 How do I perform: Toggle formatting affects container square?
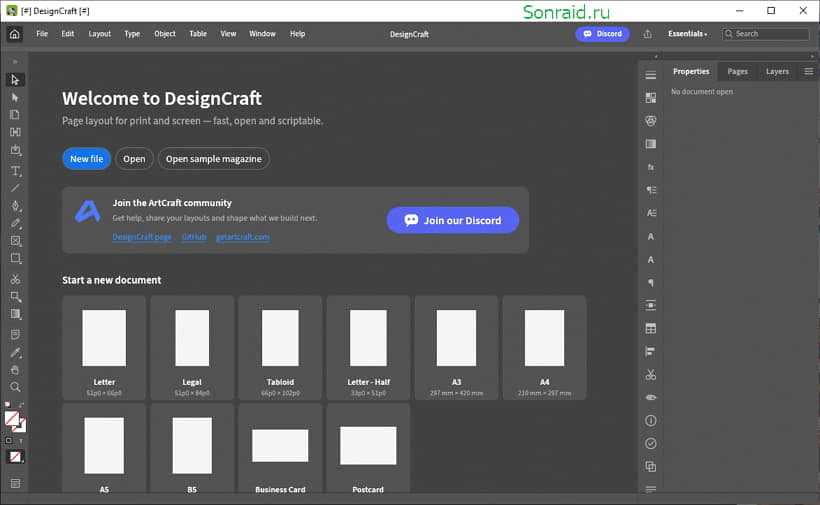tap(8, 441)
